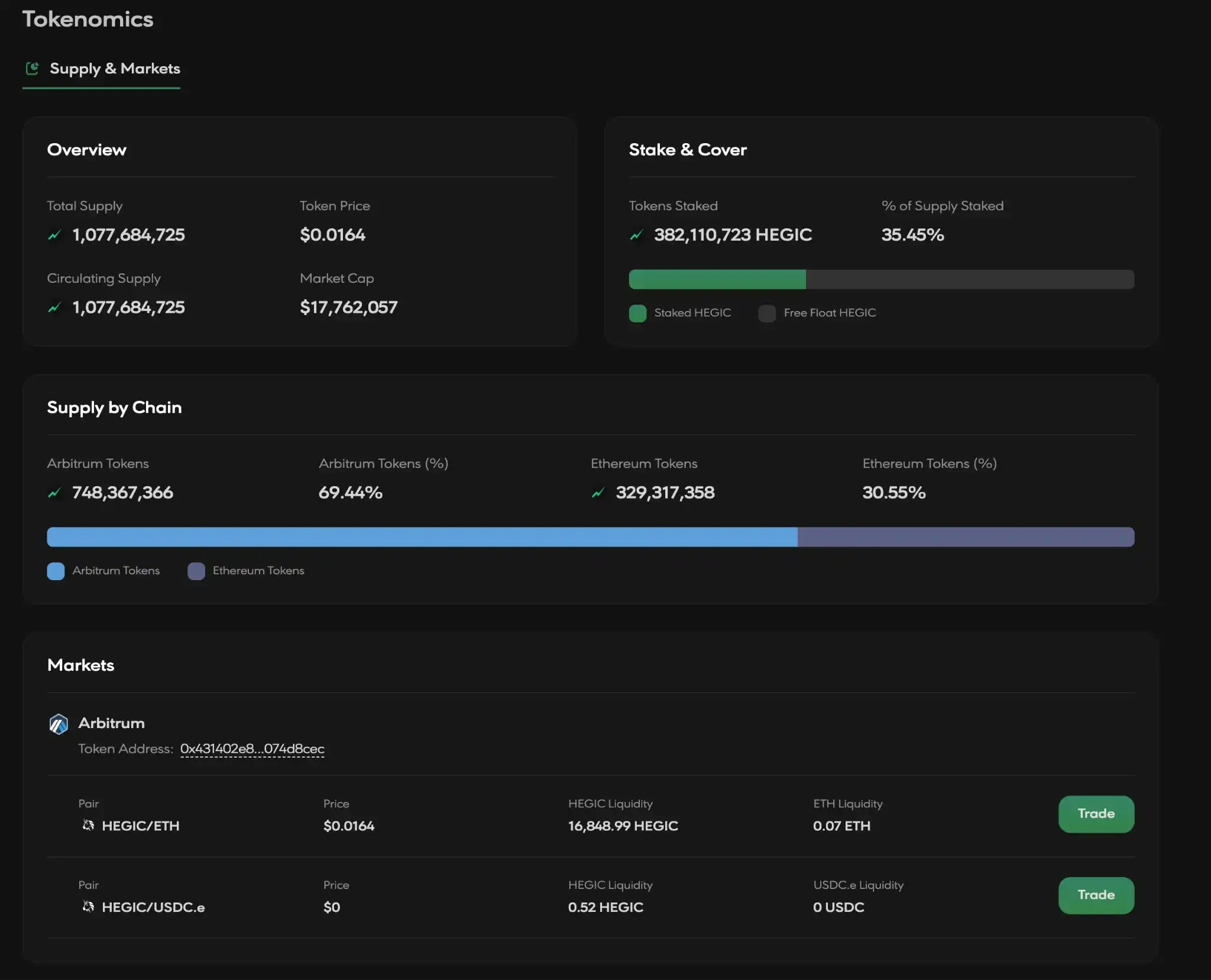Click the % of Supply Staked label
The width and height of the screenshot is (1211, 980).
(943, 206)
